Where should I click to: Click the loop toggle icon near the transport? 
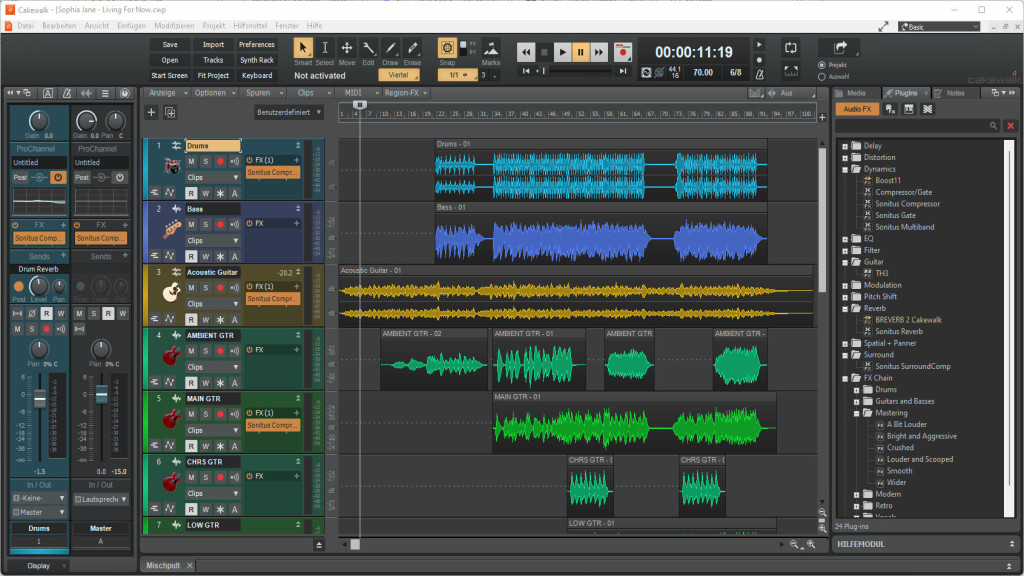(x=791, y=48)
